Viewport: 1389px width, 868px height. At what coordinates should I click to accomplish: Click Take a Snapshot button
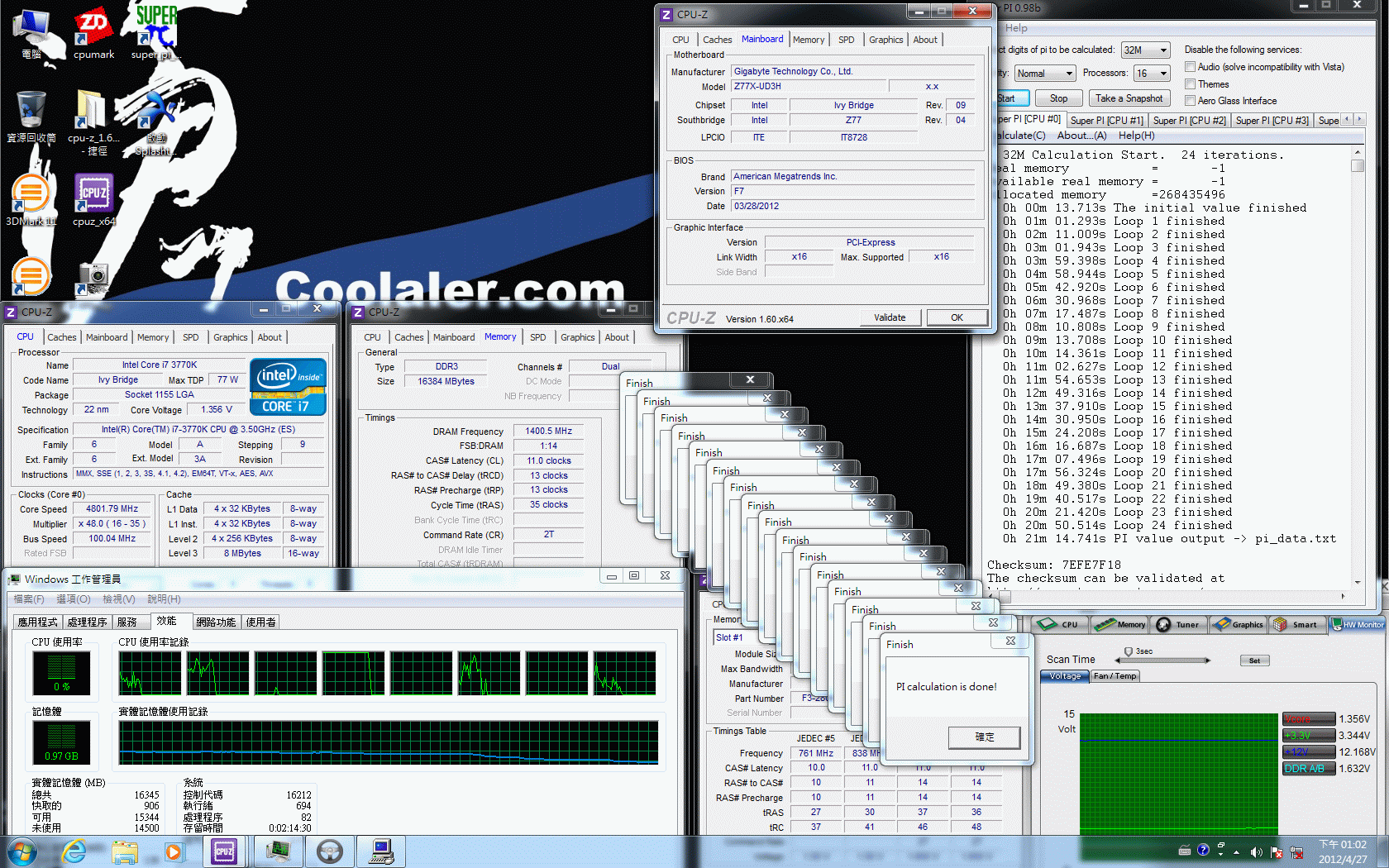[x=1129, y=98]
